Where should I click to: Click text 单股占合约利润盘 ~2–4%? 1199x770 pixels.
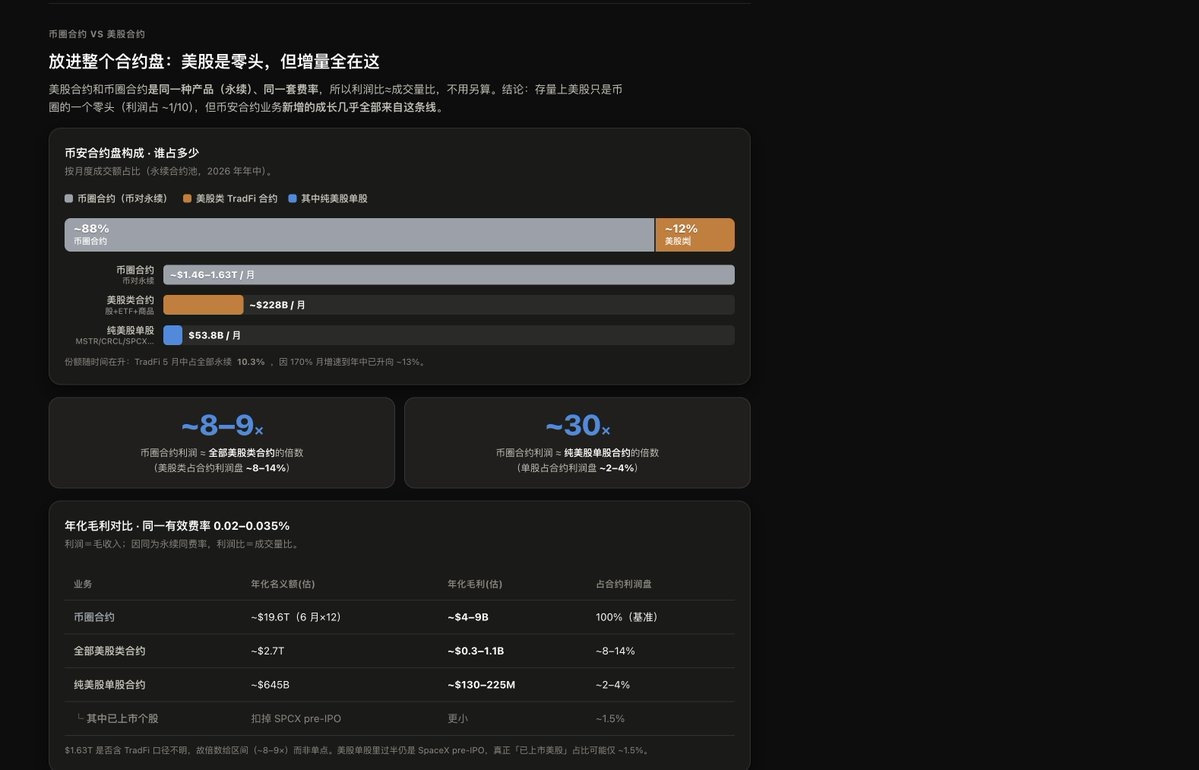(577, 468)
